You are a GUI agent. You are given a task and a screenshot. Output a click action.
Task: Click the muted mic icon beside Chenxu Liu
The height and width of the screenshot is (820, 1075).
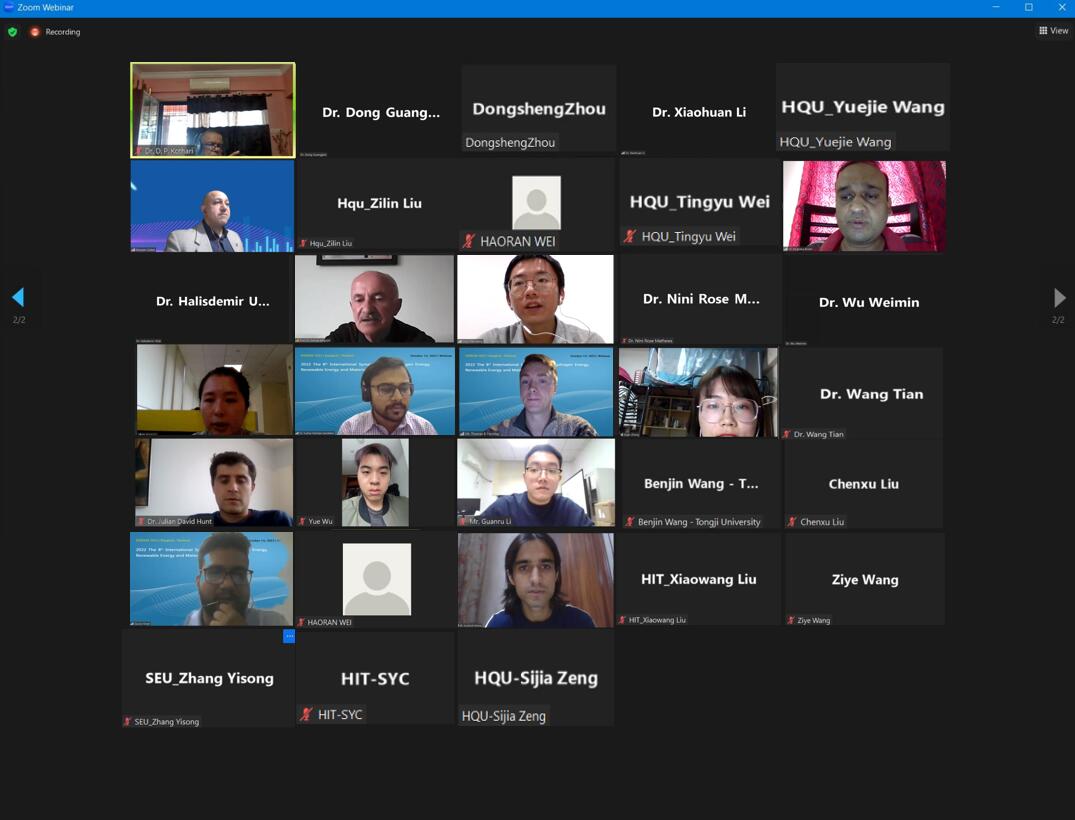792,522
